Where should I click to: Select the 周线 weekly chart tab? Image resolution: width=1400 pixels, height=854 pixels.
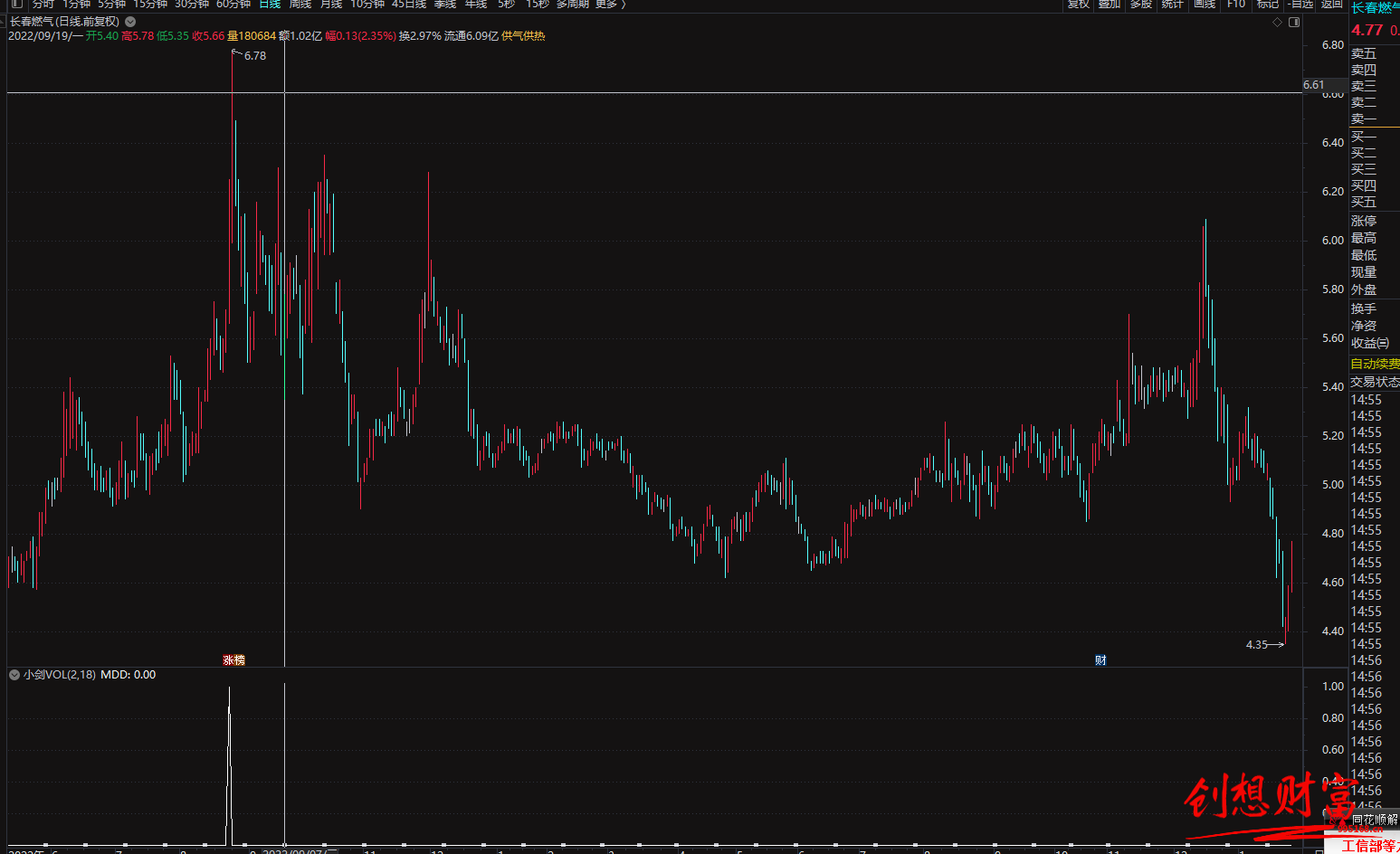coord(300,5)
